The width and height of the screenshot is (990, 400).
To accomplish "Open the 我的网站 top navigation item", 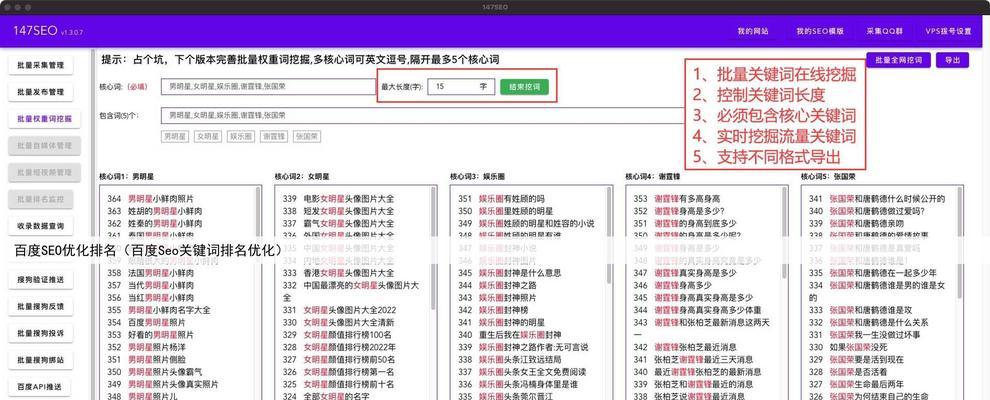I will [x=753, y=31].
